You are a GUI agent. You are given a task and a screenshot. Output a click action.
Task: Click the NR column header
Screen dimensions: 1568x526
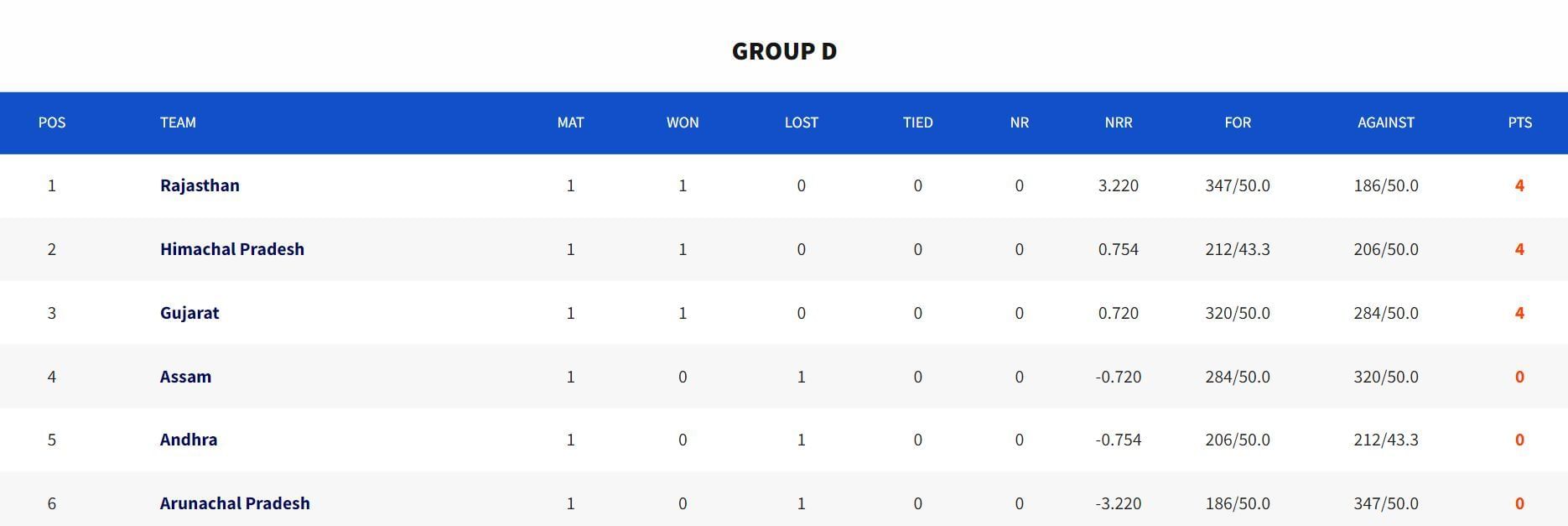pyautogui.click(x=1019, y=122)
